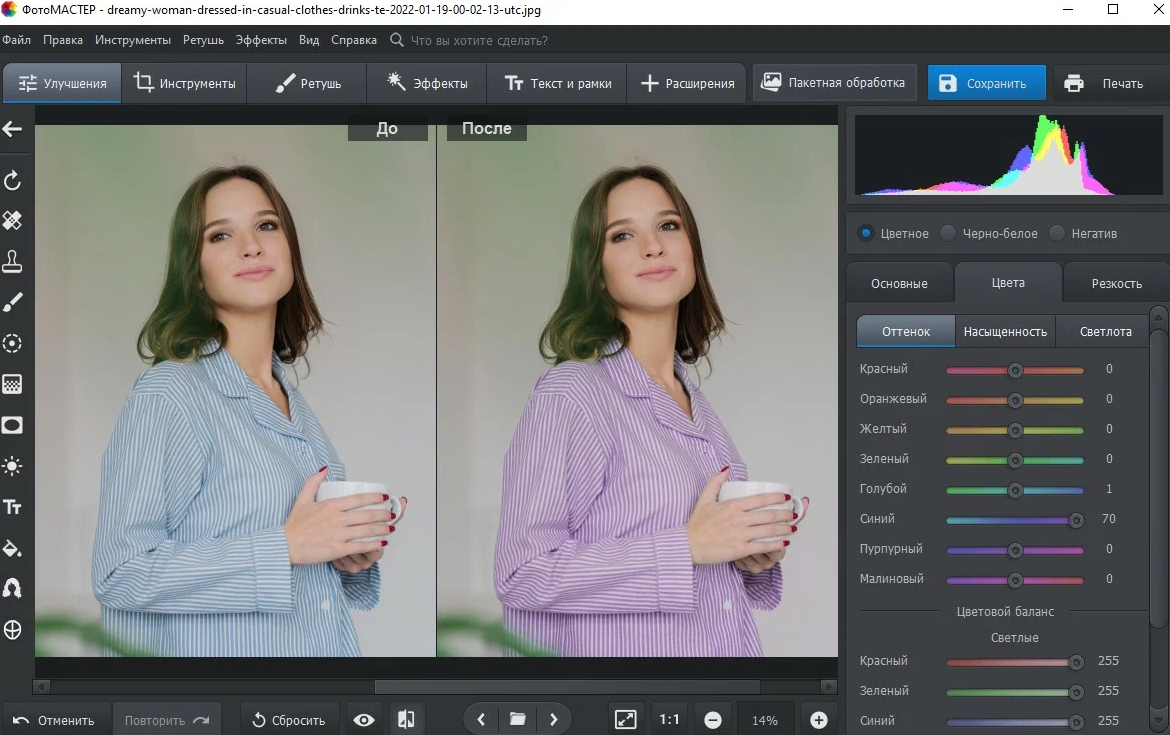Set zoom to 1:1

[x=669, y=719]
